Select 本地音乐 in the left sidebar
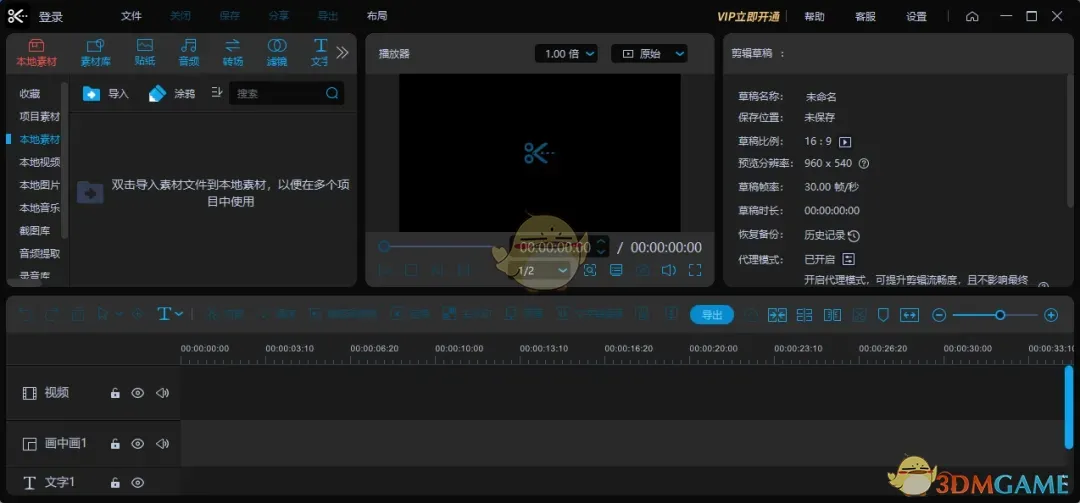Screen dimensions: 1080x503 (39, 207)
